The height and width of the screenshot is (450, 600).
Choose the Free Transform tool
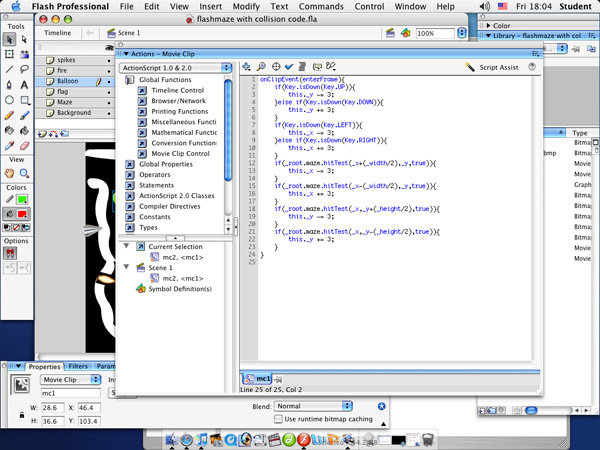[x=9, y=54]
